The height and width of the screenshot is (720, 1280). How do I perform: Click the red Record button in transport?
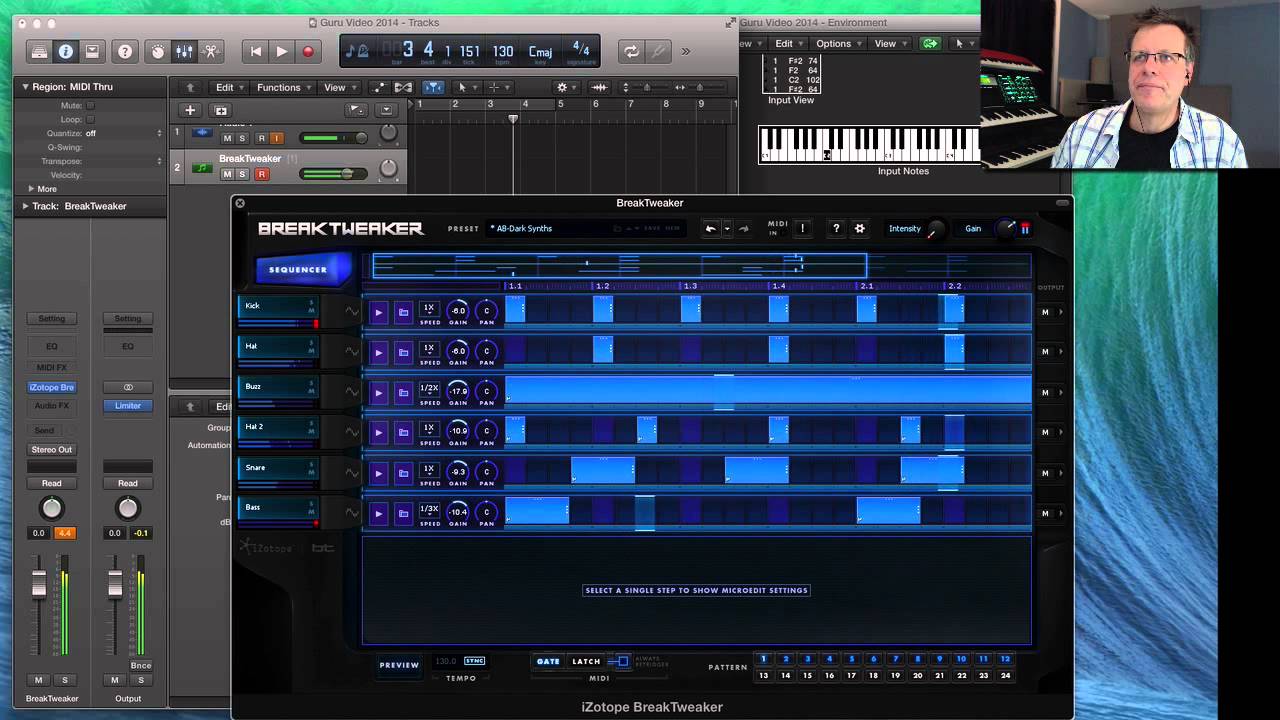[308, 51]
